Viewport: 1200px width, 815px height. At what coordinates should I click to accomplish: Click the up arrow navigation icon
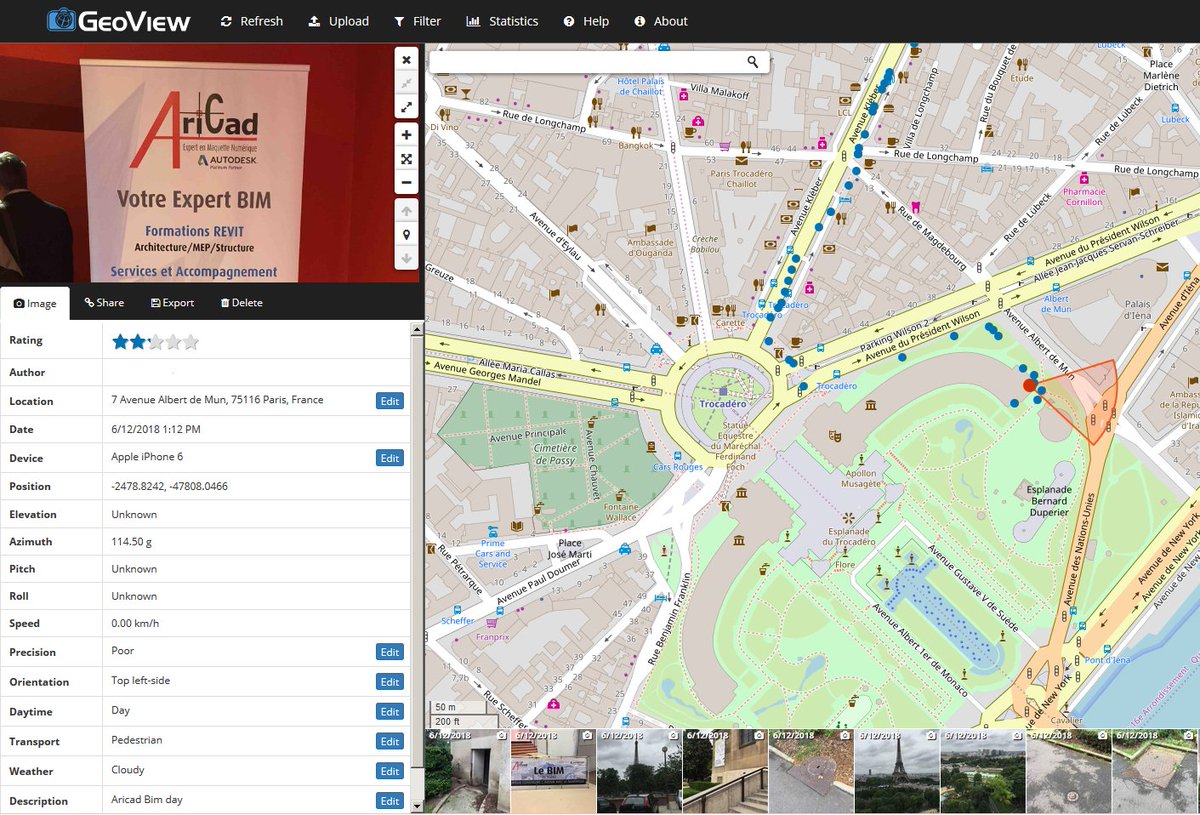pos(406,211)
